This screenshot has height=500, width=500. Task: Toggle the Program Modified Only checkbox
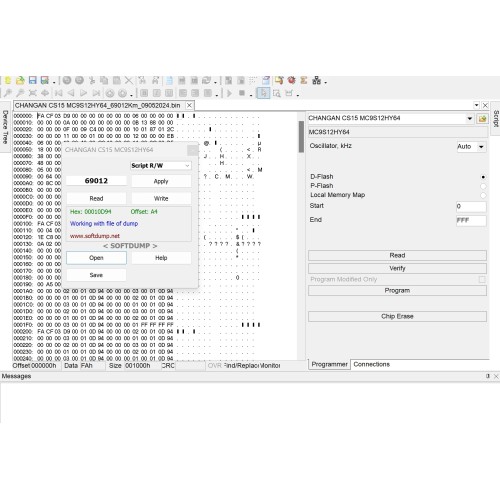(482, 279)
